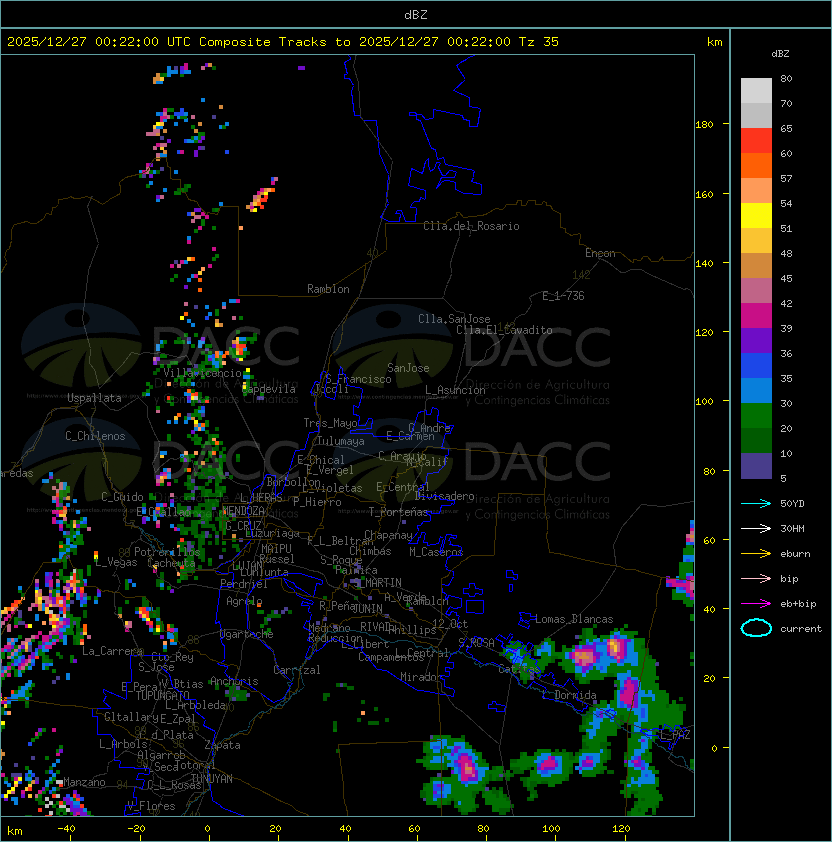The image size is (832, 842).
Task: Pick the magenta 39-42 dBZ swatch
Action: [x=756, y=316]
